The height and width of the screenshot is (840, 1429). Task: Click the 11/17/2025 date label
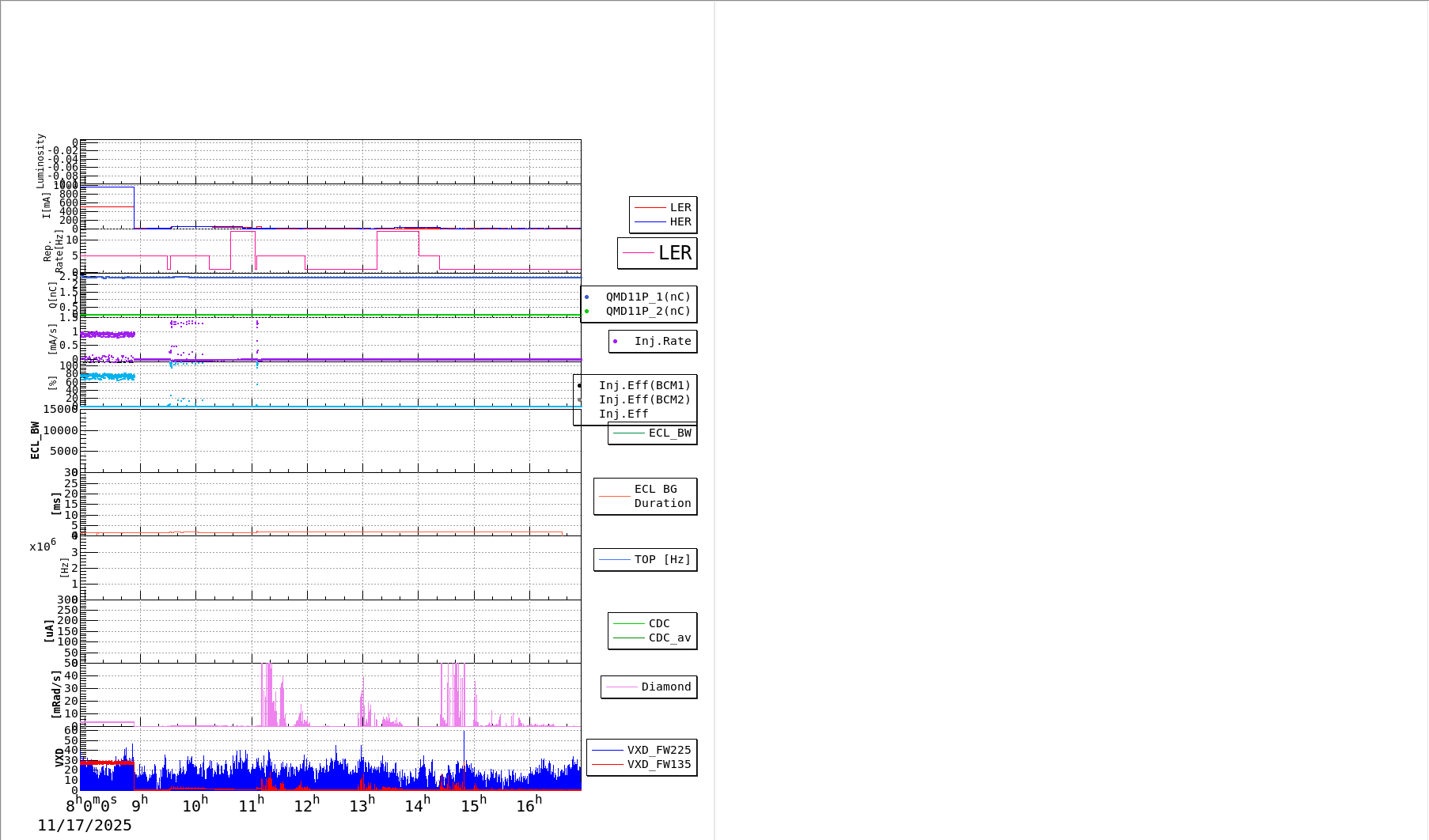point(85,826)
